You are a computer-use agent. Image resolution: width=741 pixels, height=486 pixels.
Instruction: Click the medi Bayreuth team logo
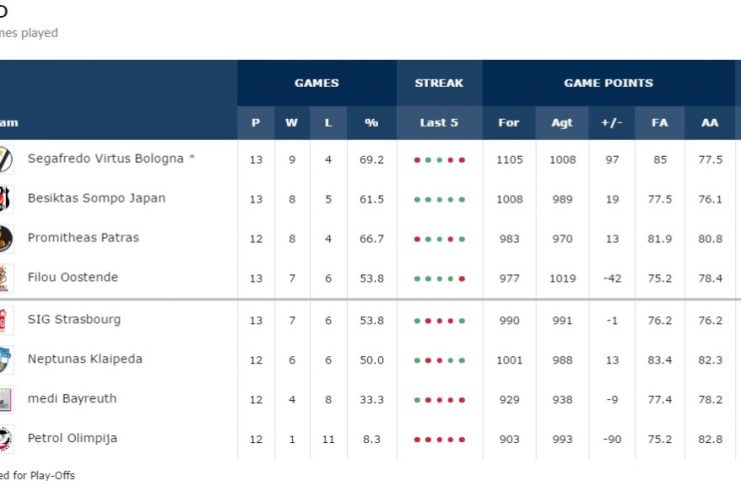[5, 399]
